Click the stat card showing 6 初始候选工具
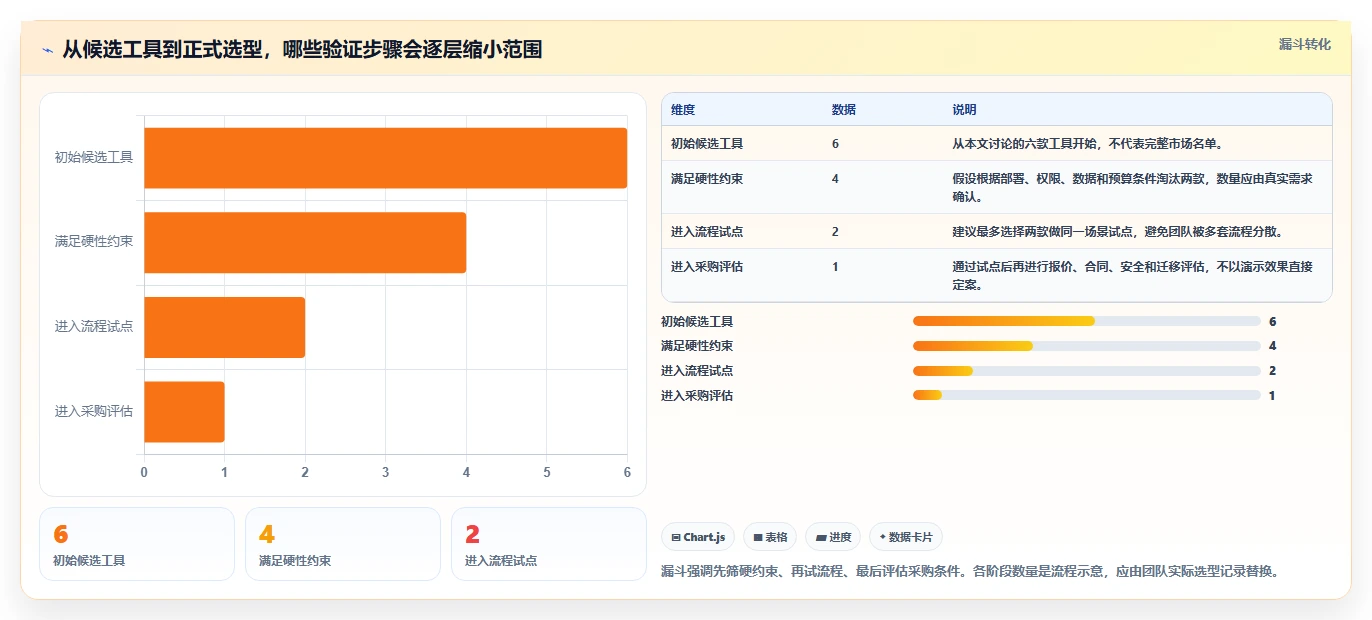Screen dimensions: 1372x620 (137, 544)
